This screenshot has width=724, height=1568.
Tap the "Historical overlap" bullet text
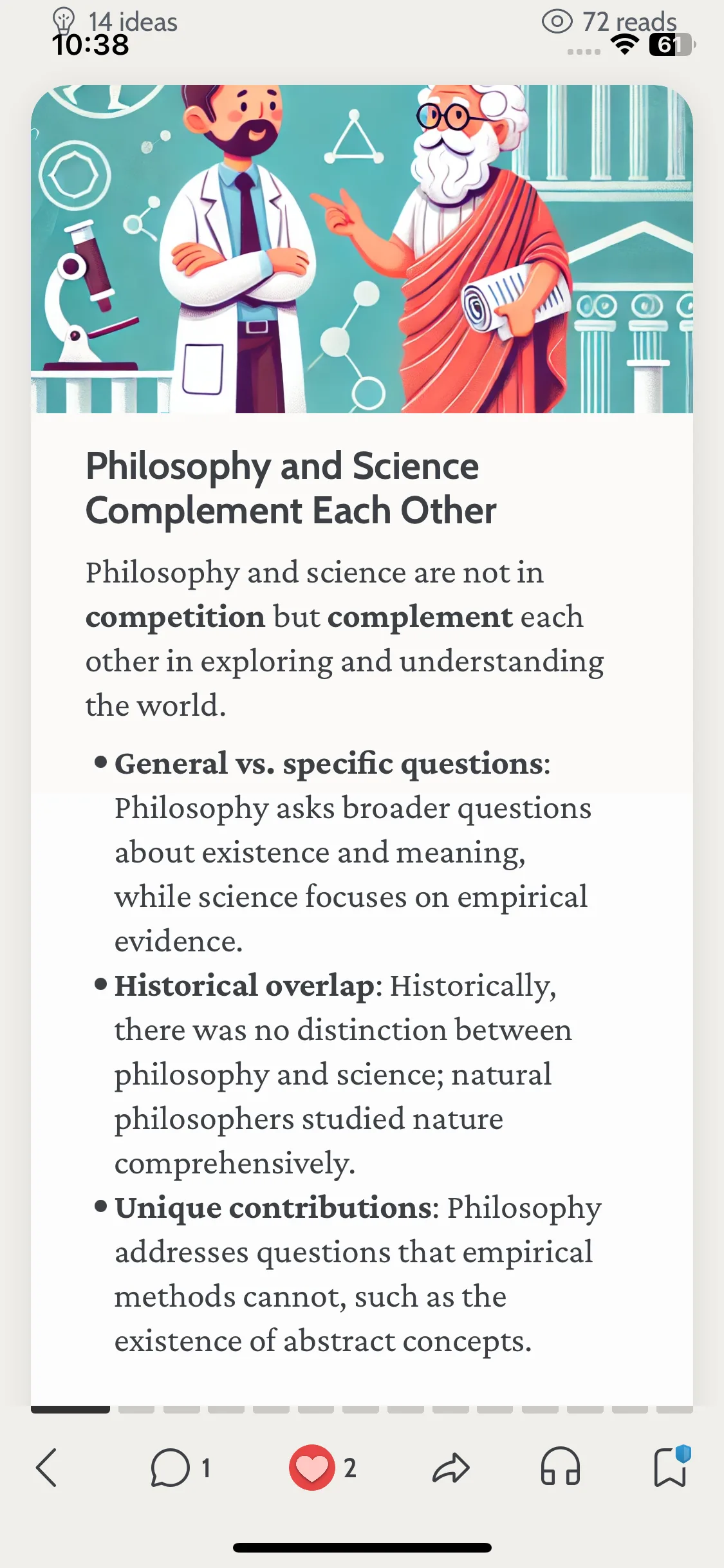[x=245, y=985]
